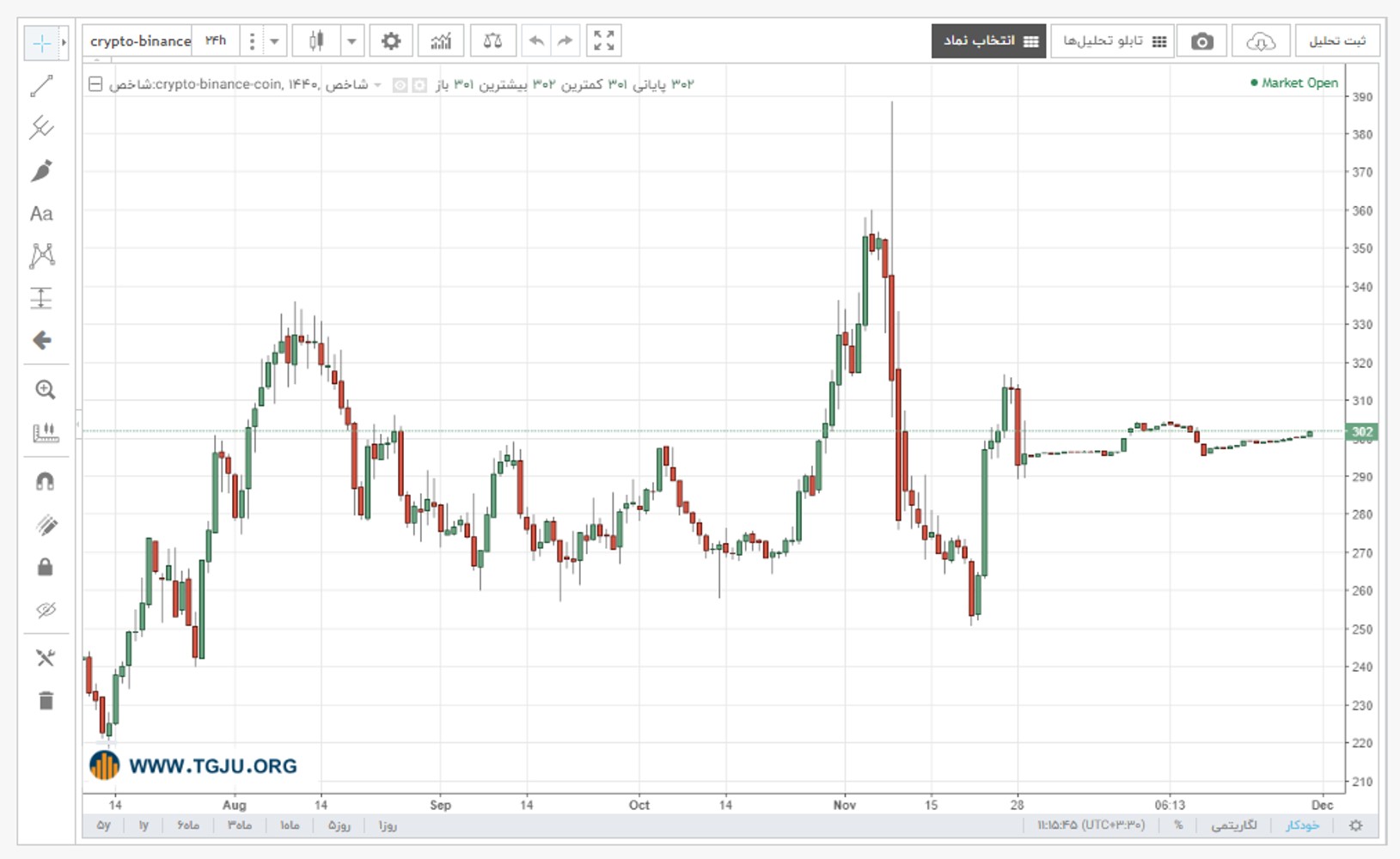Redo the chart action
The image size is (1400, 859).
[x=565, y=40]
